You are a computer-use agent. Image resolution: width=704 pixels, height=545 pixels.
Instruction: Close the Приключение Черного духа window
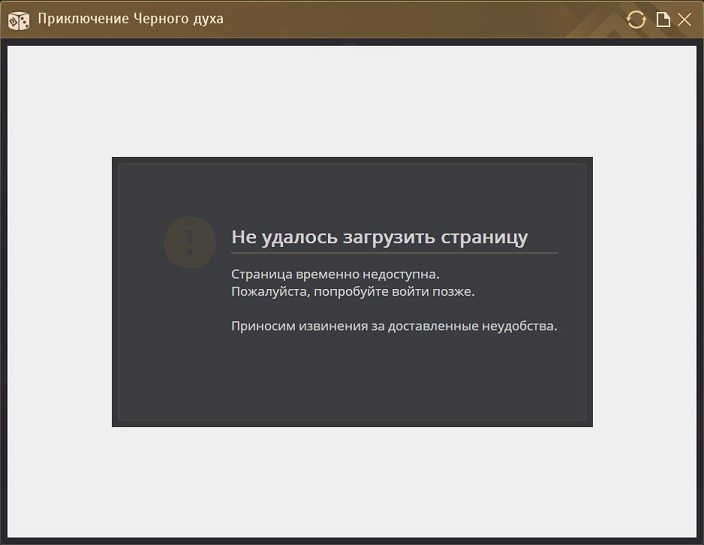685,19
